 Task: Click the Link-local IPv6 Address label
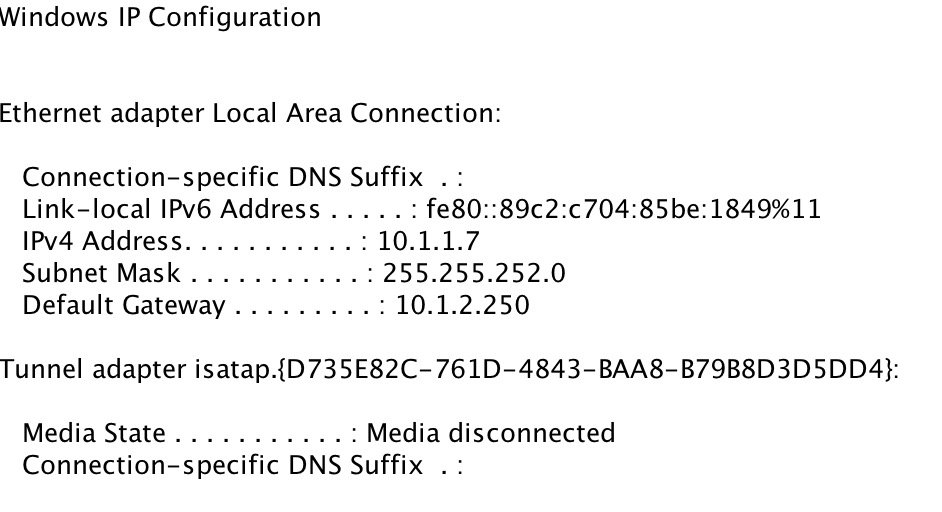[x=171, y=210]
